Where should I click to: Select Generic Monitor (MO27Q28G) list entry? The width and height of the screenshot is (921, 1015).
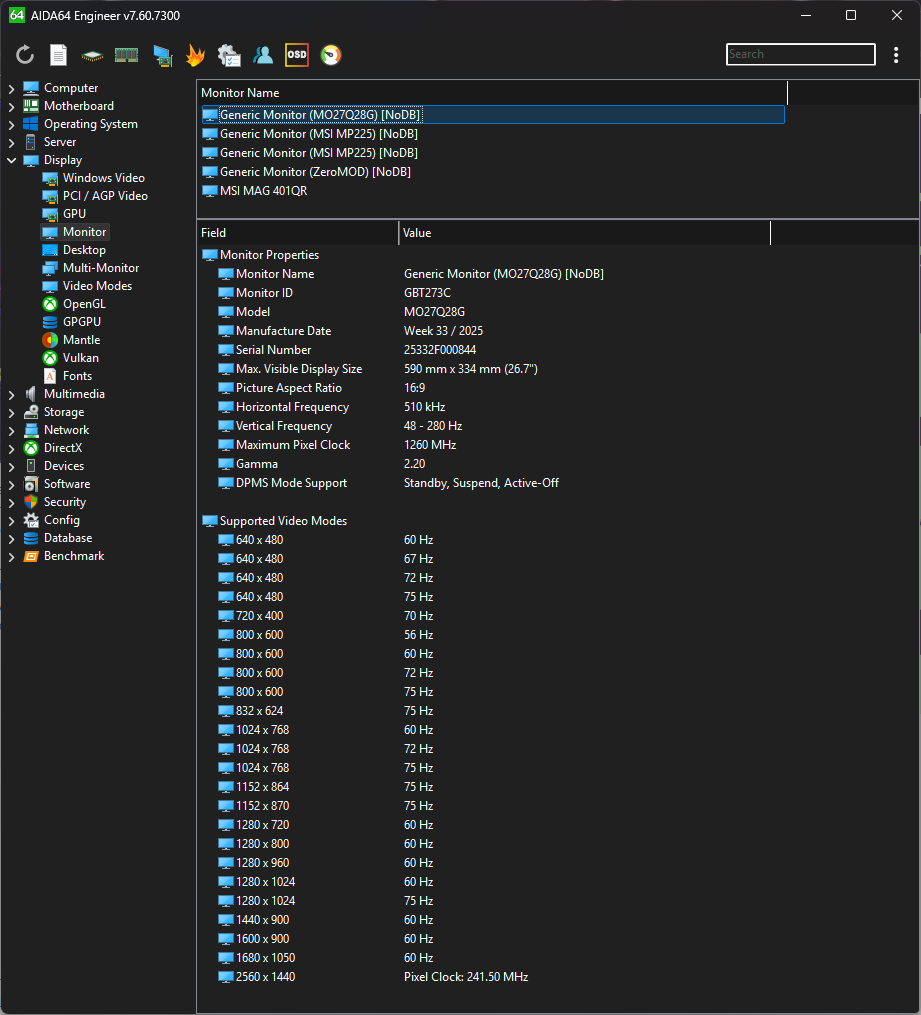(x=493, y=115)
